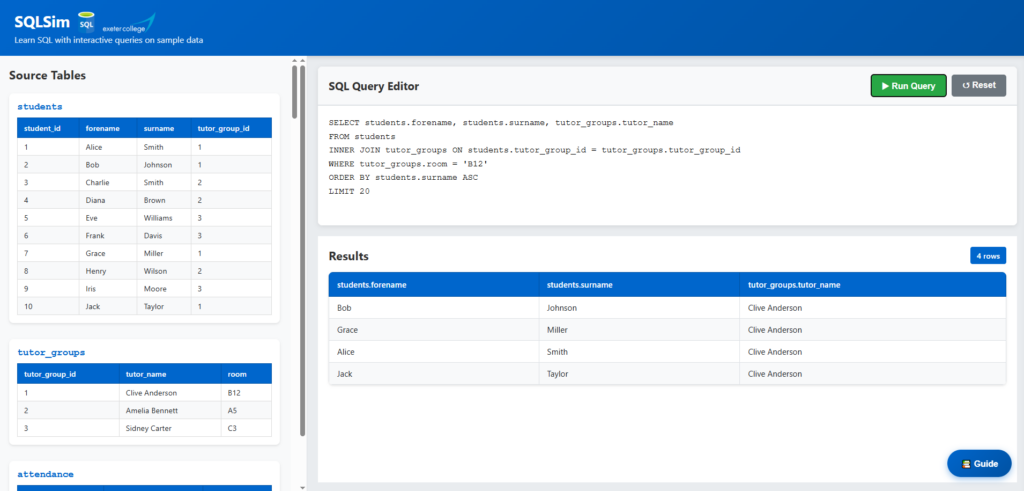Open the Guide panel
The image size is (1024, 491).
tap(979, 464)
